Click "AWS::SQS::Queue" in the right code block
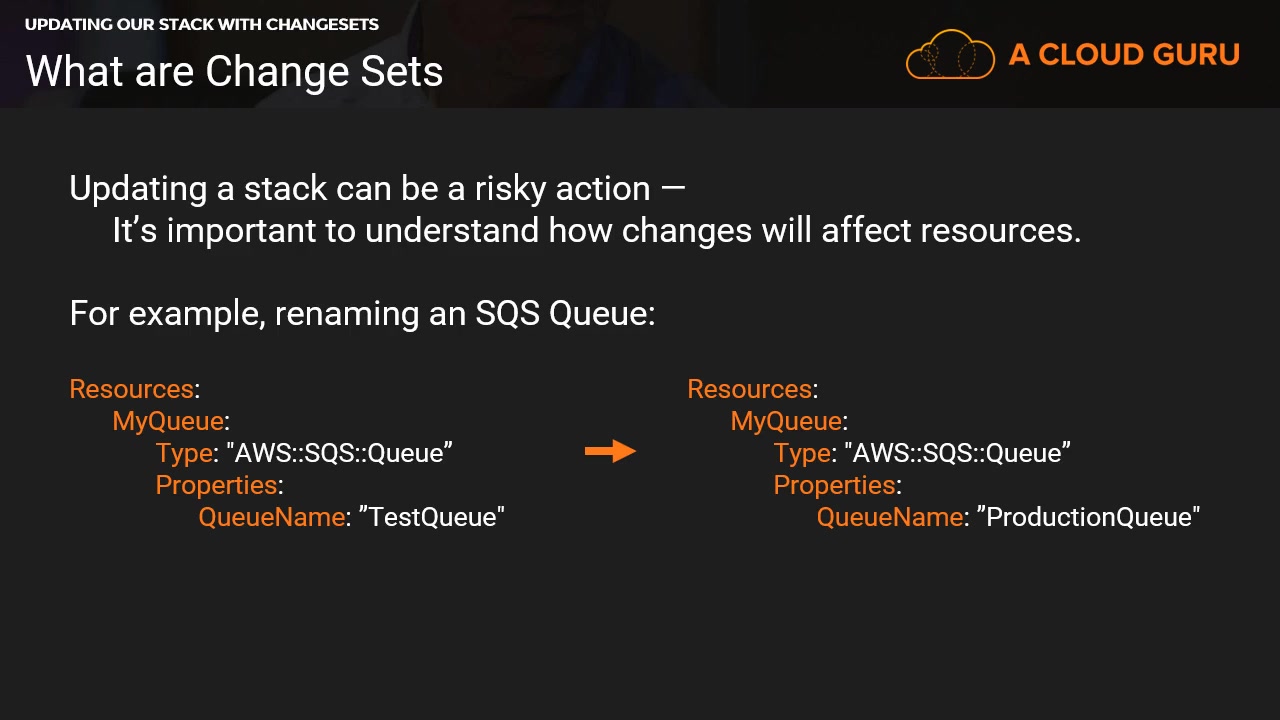 click(x=958, y=453)
